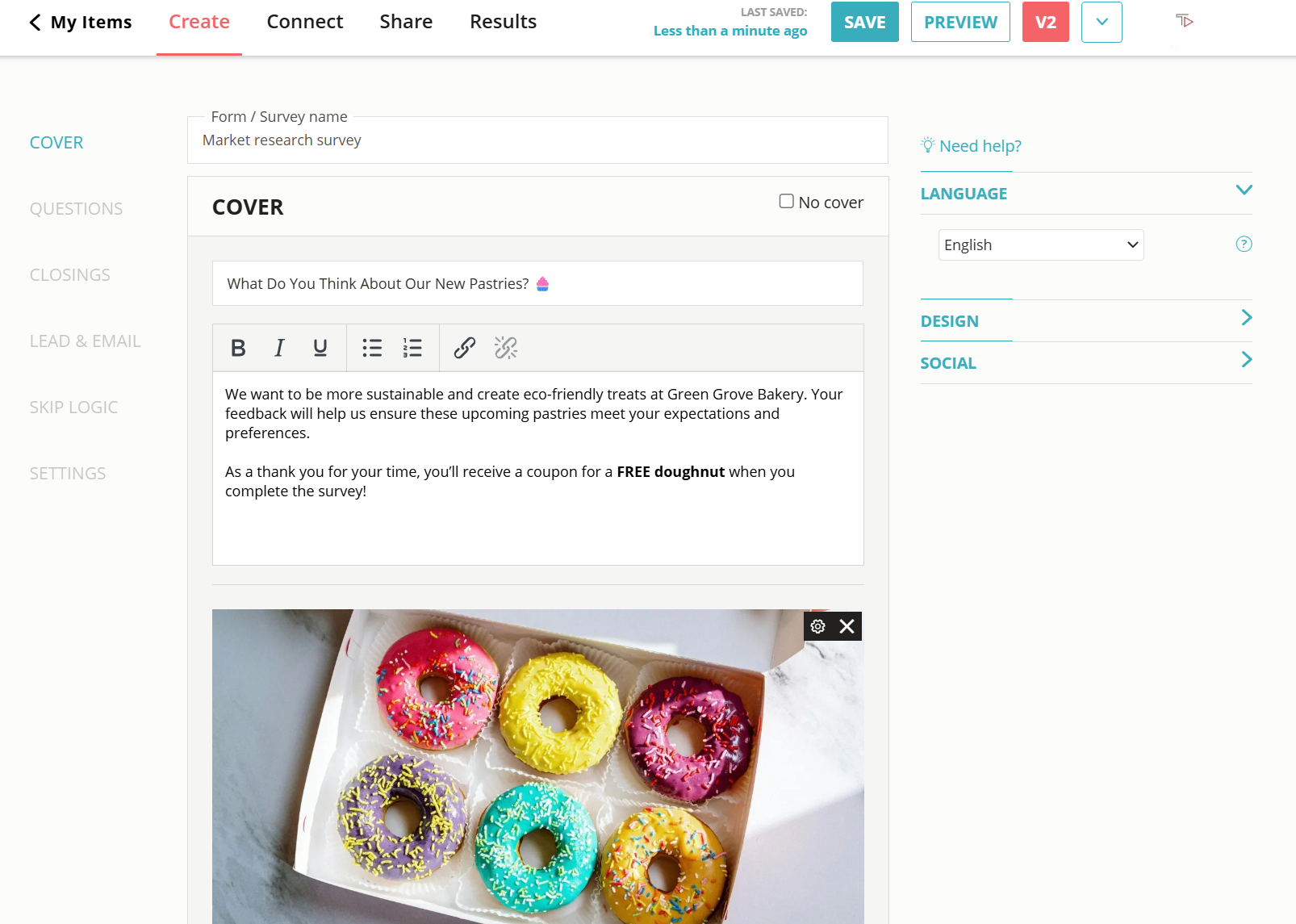
Task: Enable the No cover checkbox
Action: pos(786,201)
